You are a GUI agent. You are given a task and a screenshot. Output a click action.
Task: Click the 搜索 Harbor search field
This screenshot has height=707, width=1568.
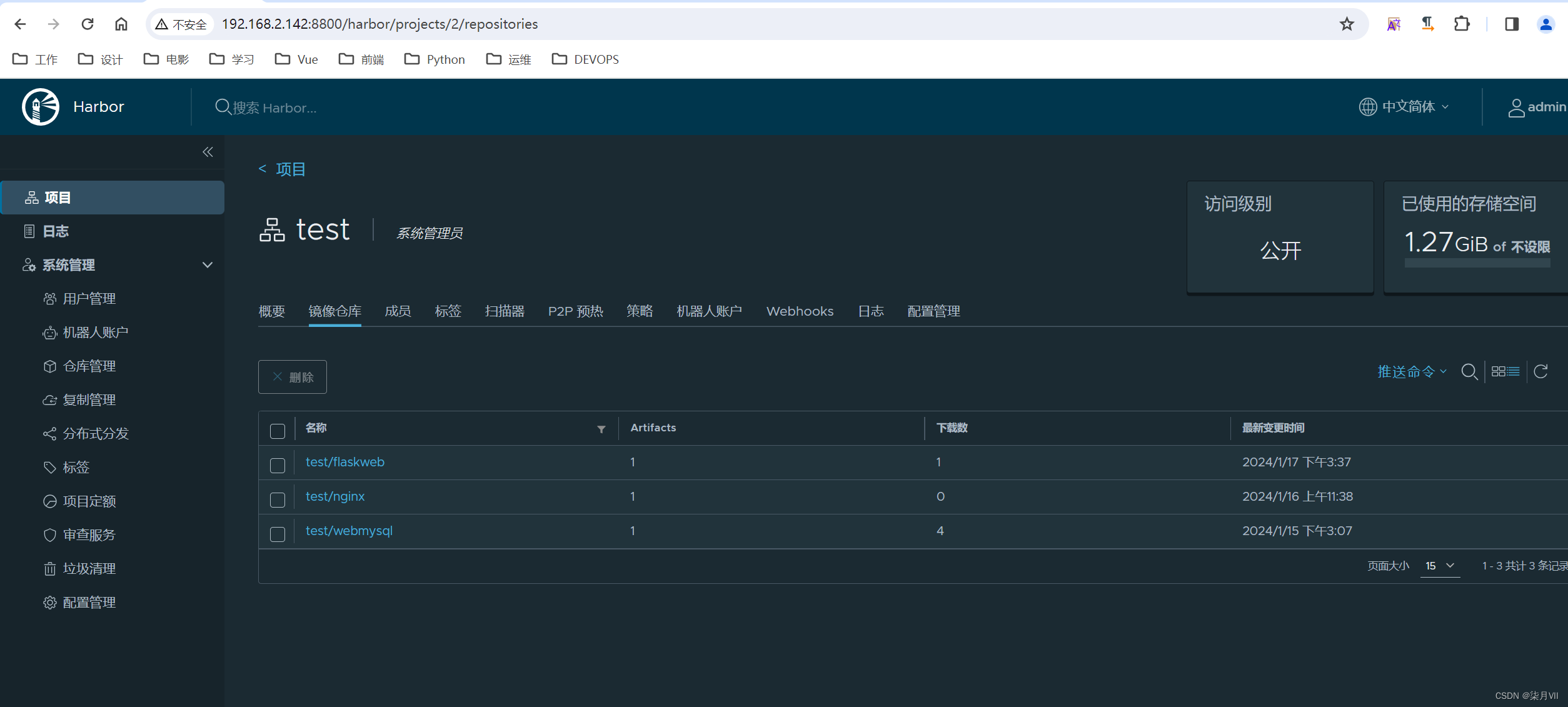[274, 108]
